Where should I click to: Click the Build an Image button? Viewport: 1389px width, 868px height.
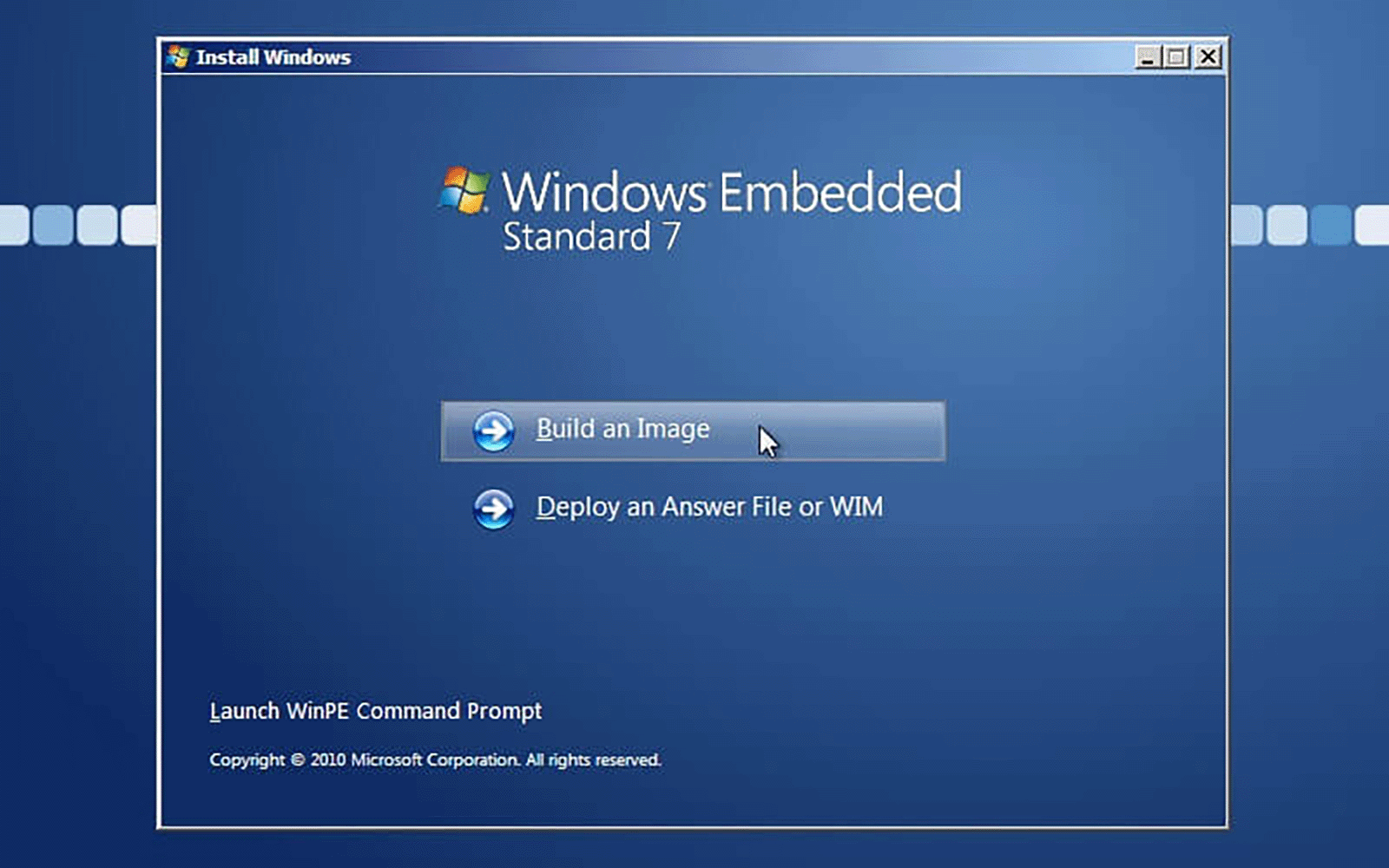tap(693, 431)
